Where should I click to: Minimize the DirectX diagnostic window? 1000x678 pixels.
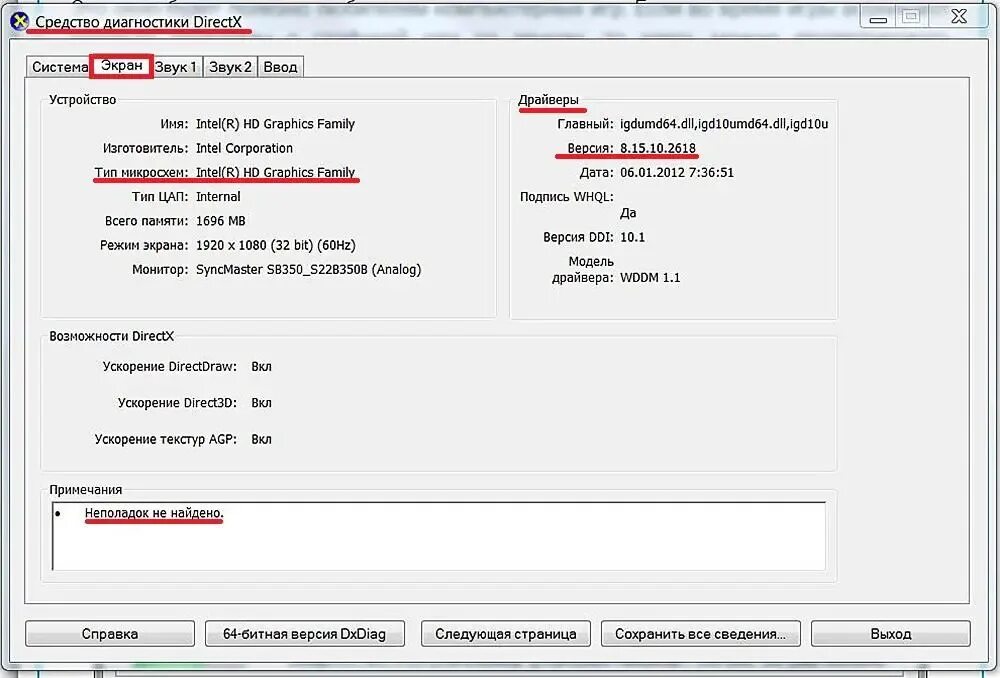click(x=878, y=18)
